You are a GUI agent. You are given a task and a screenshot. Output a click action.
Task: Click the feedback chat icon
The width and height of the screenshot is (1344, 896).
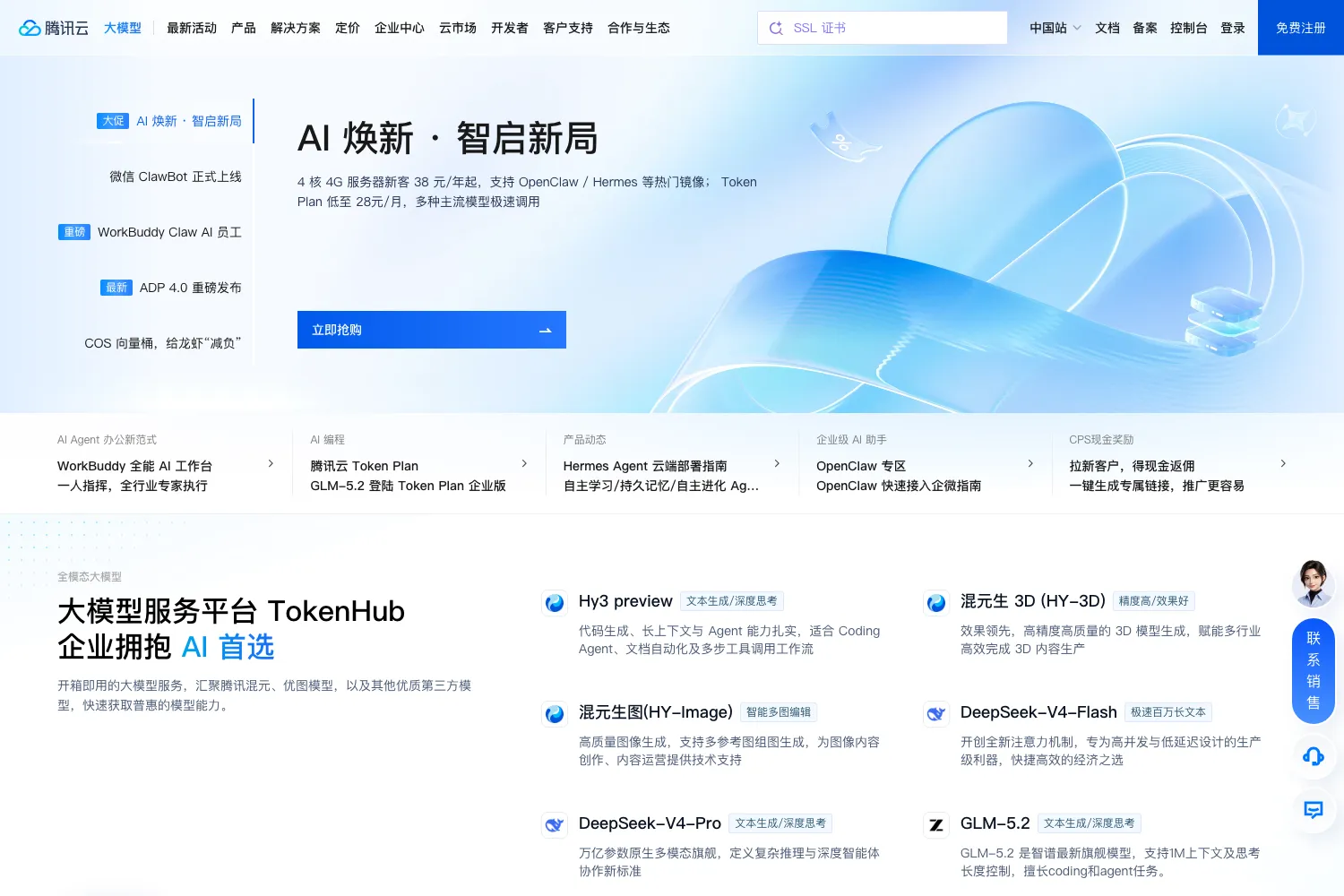1314,810
